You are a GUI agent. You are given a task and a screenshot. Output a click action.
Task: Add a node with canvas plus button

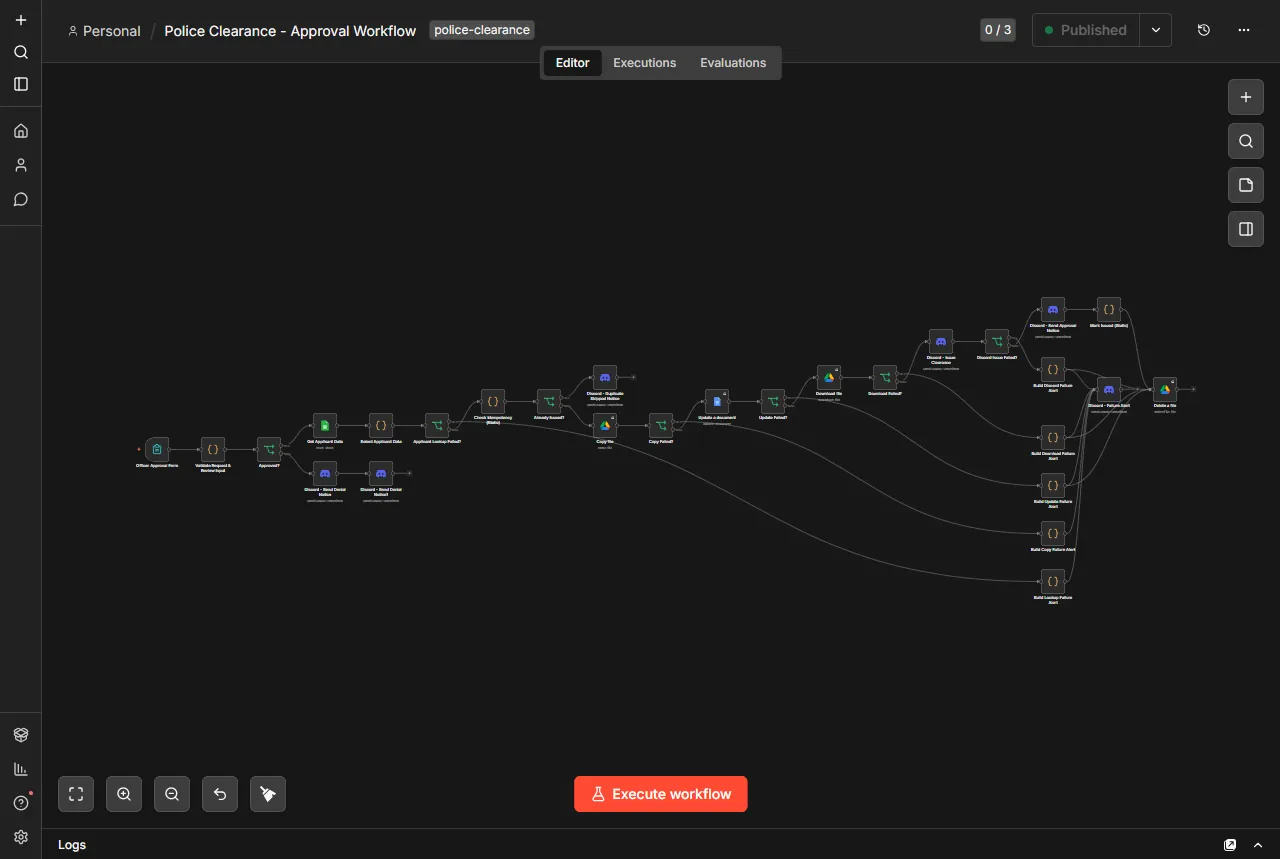coord(1246,97)
